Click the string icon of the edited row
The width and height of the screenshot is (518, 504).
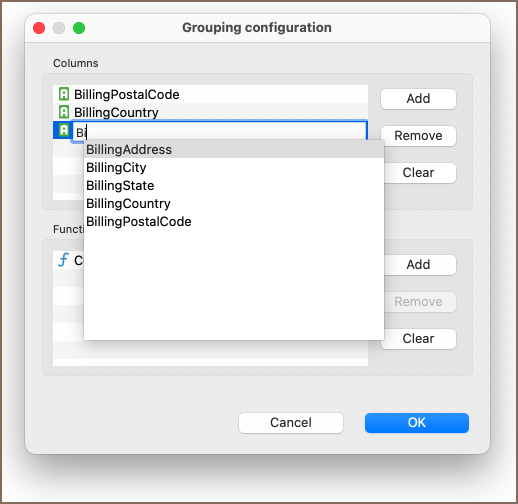point(64,130)
